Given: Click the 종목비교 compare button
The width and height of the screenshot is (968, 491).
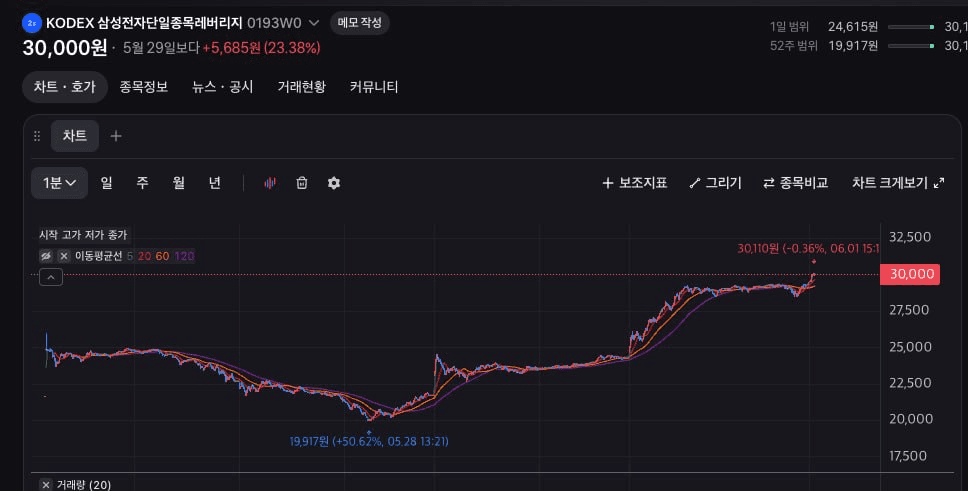Looking at the screenshot, I should [x=796, y=183].
